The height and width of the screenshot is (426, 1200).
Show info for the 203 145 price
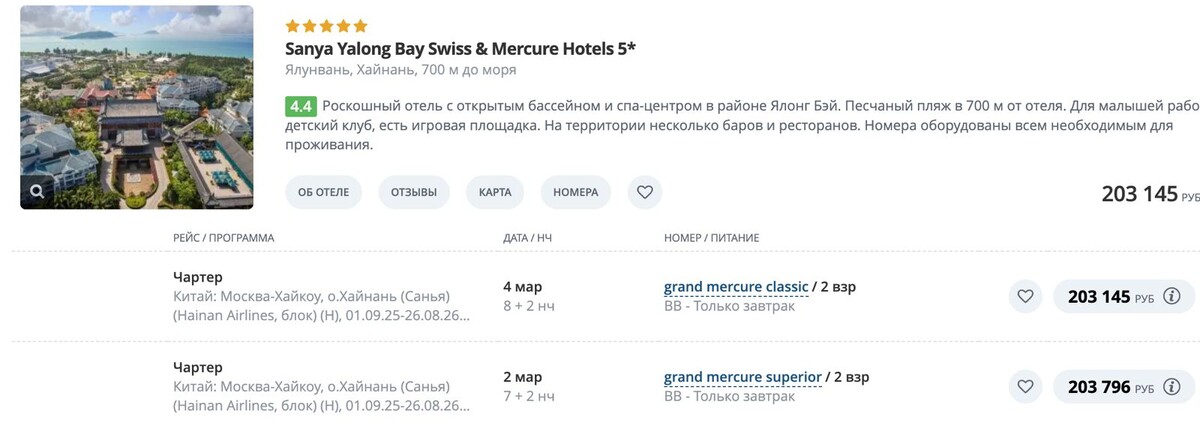(x=1173, y=296)
